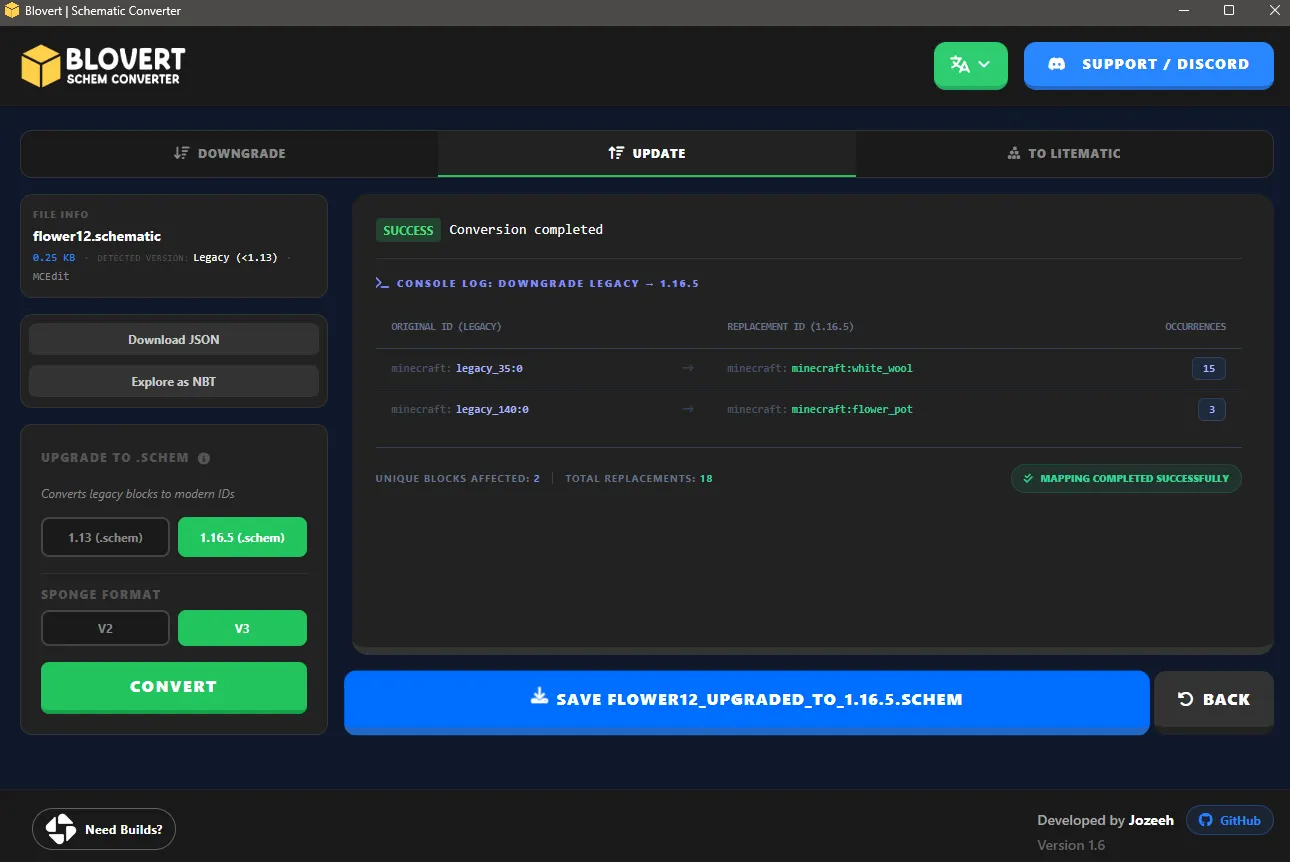Open the GitHub link
The width and height of the screenshot is (1290, 862).
1229,821
